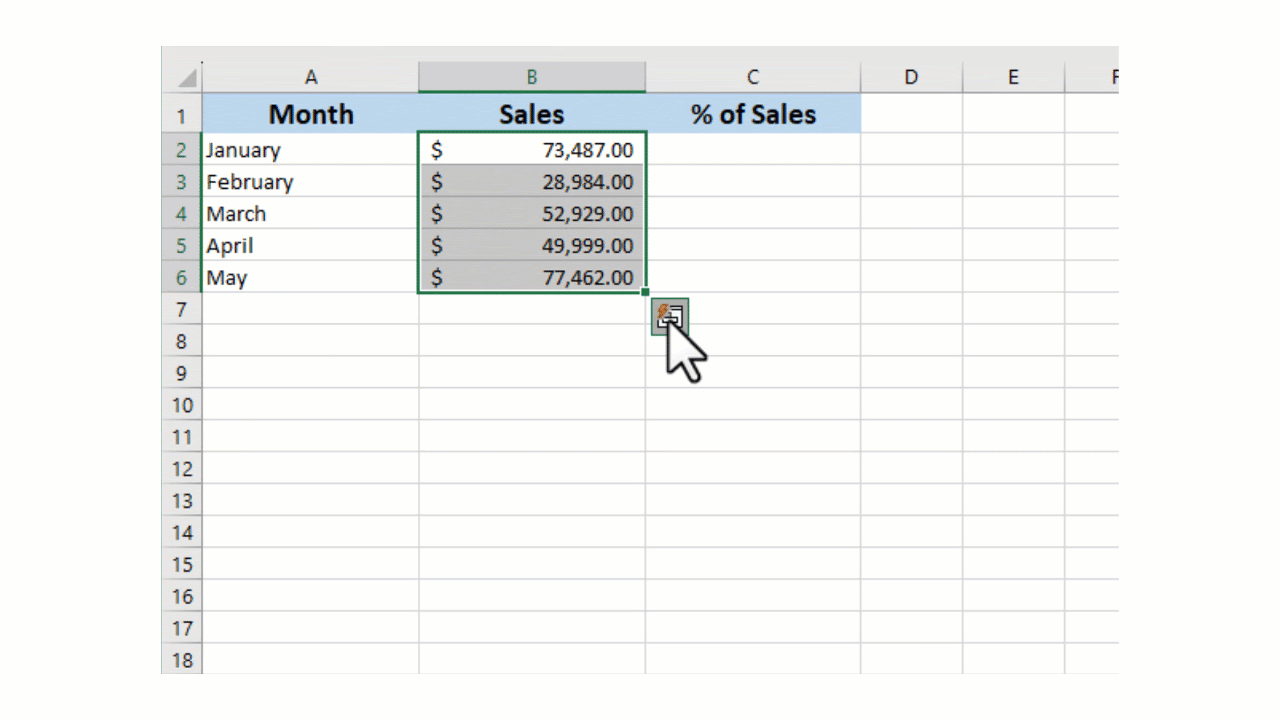
Task: Select row 2 header
Action: click(x=181, y=150)
